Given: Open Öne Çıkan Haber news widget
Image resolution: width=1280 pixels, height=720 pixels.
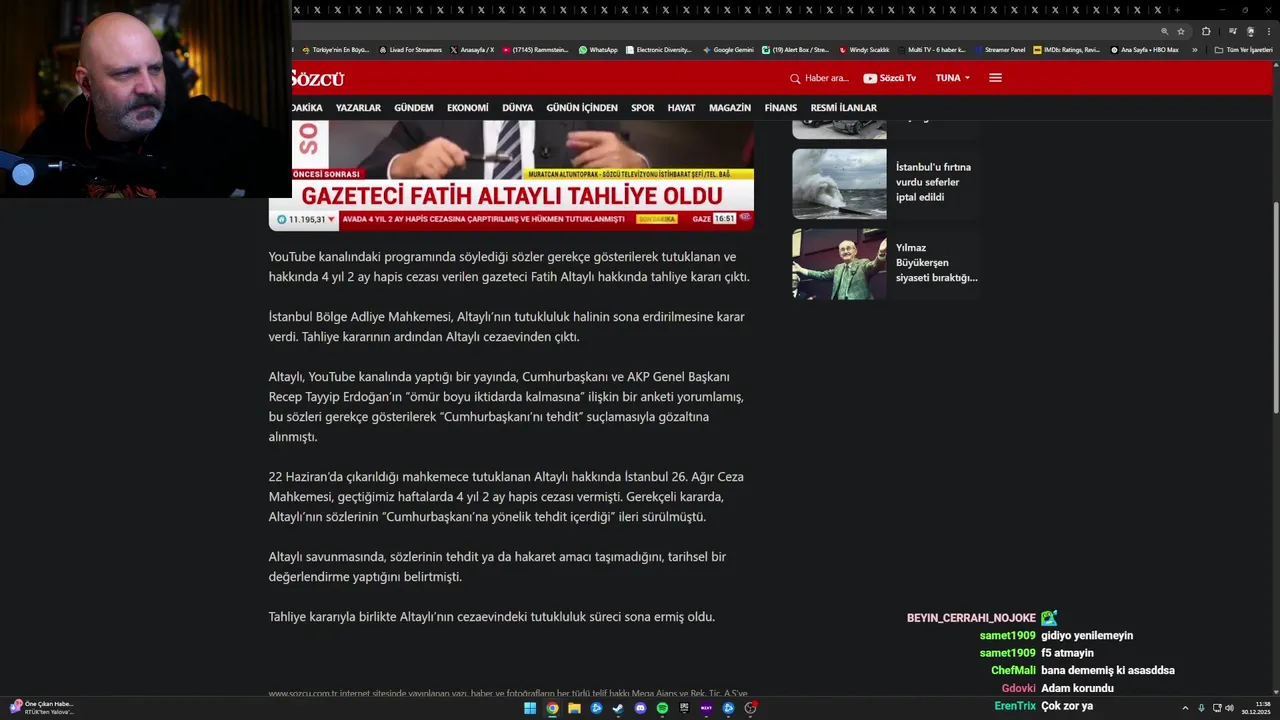Looking at the screenshot, I should 42,708.
